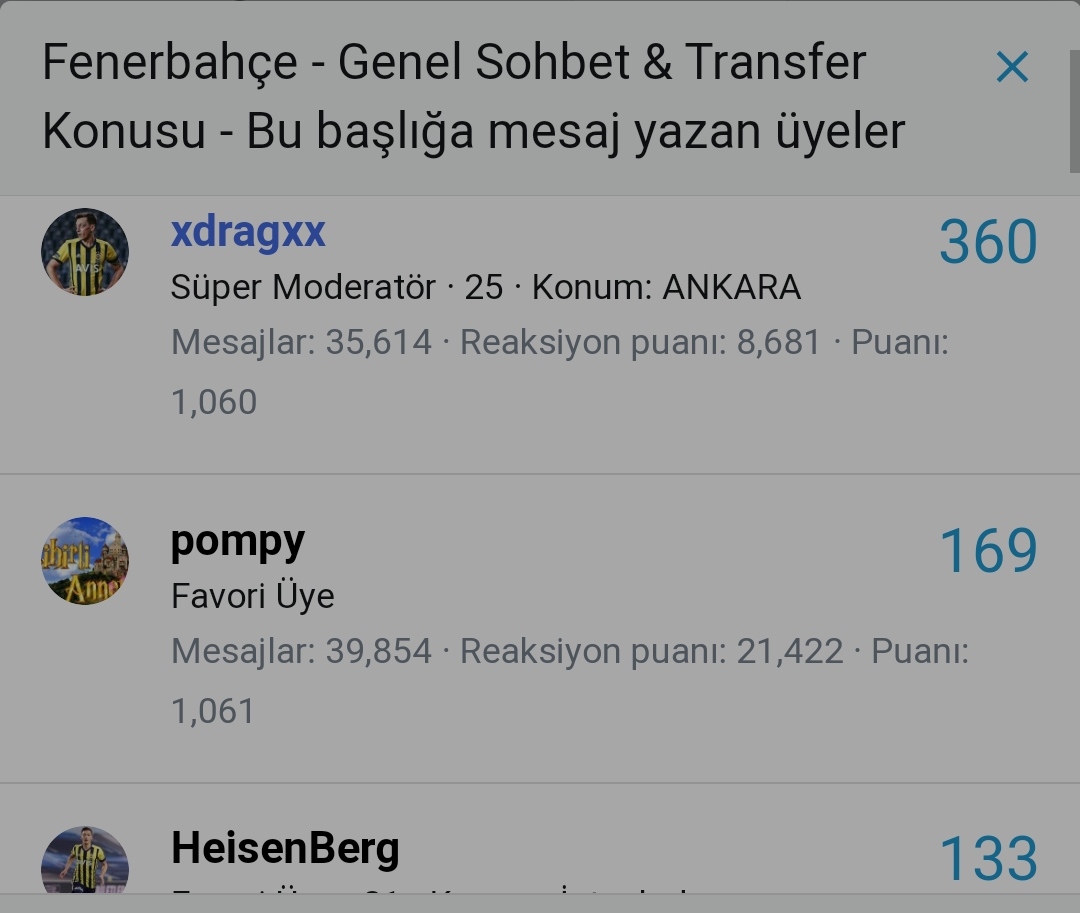
Task: Click the Süper Moderatör title label
Action: [x=303, y=288]
